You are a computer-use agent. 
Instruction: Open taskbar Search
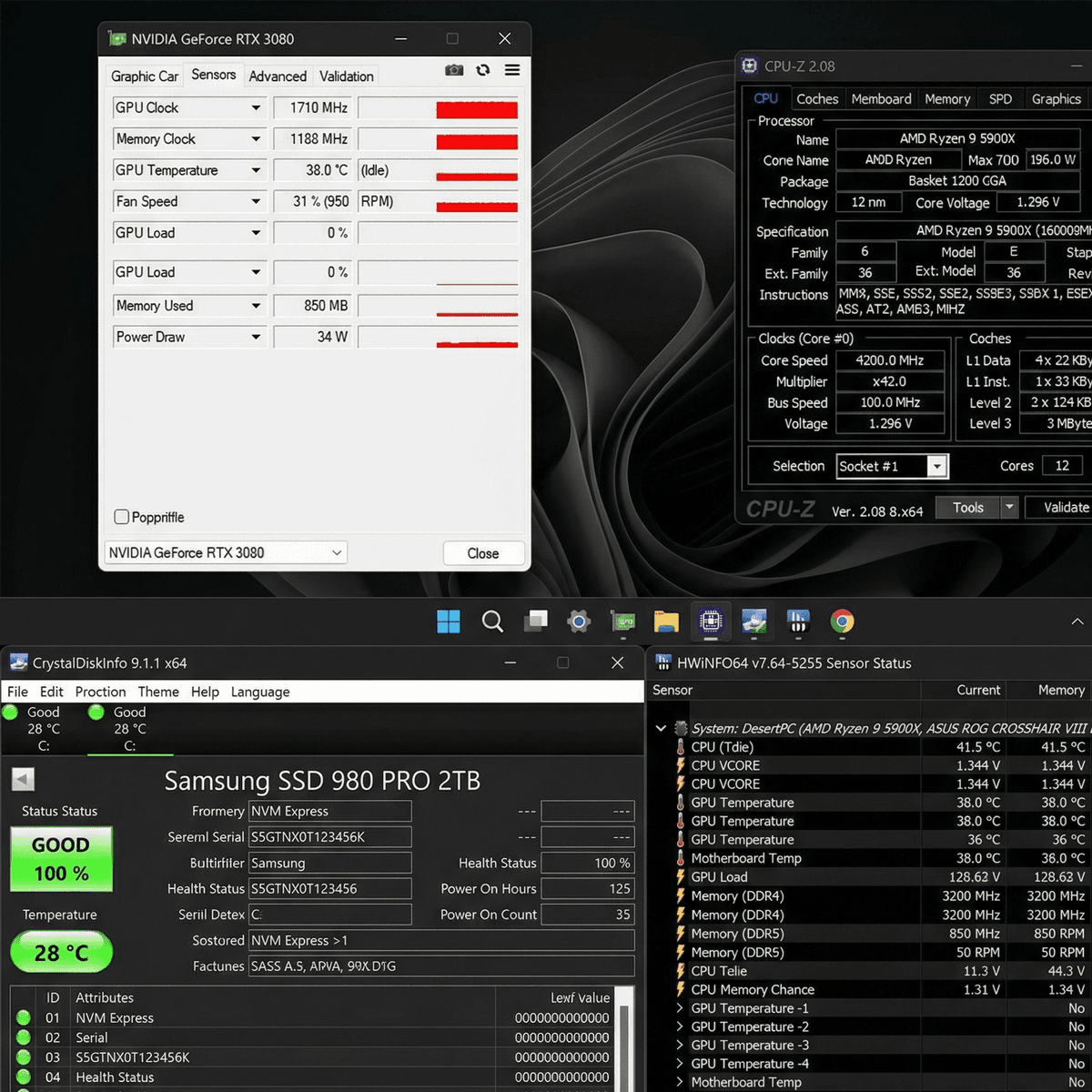pos(492,622)
